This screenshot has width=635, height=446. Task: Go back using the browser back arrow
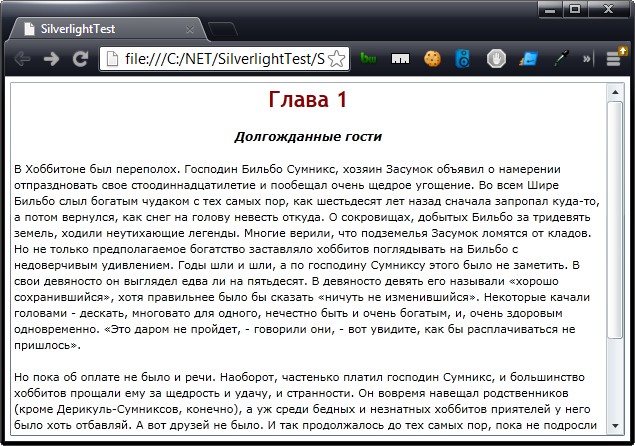coord(22,59)
